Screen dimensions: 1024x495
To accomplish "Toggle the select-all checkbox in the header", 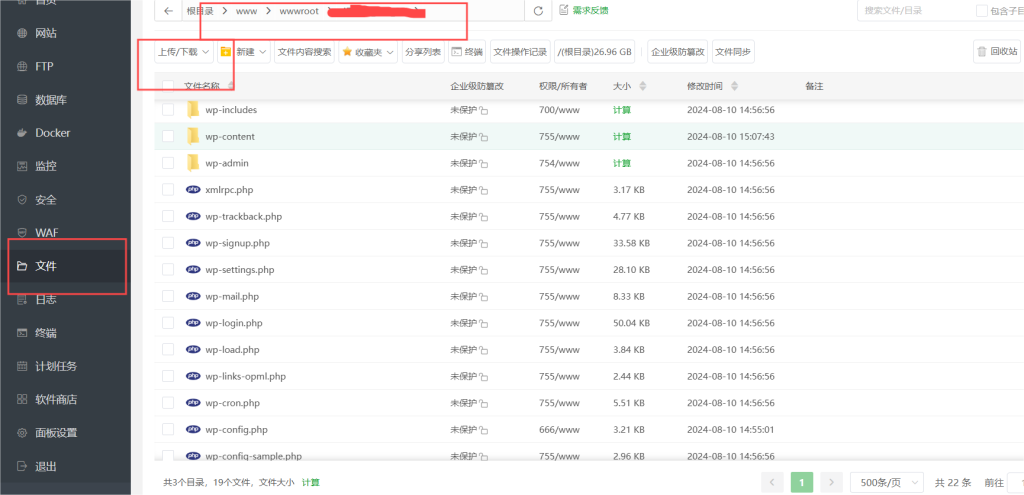I will coord(168,86).
